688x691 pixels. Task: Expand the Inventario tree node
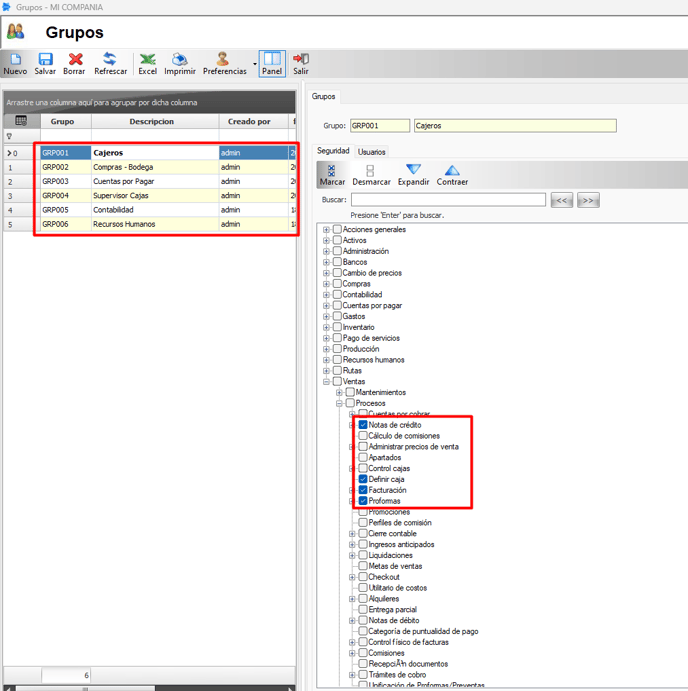click(326, 327)
